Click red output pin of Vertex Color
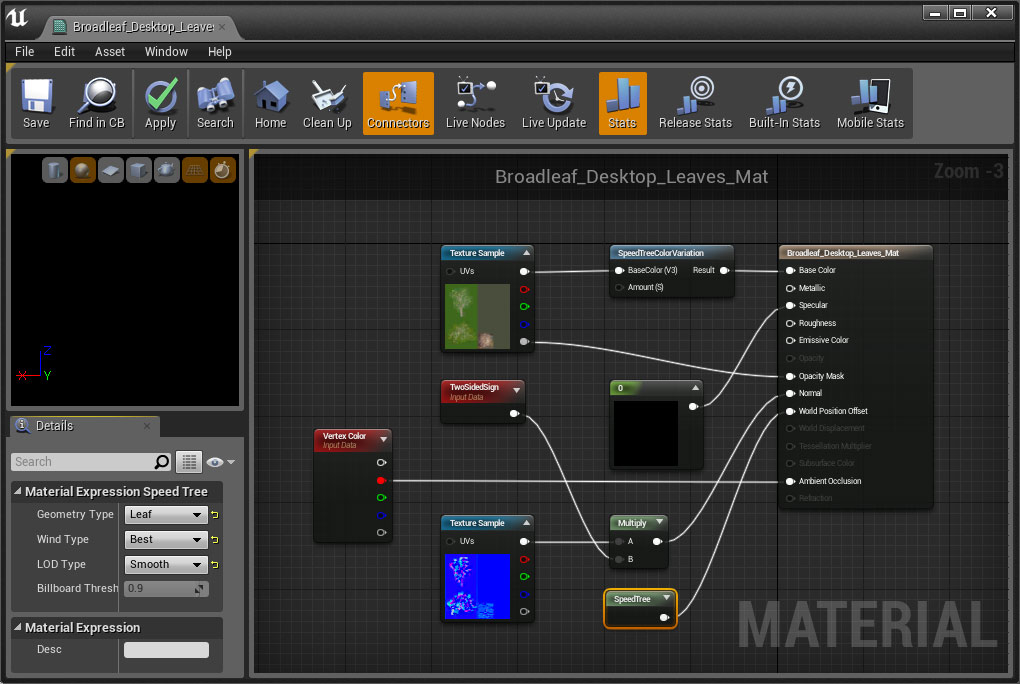Viewport: 1020px width, 684px height. [x=382, y=480]
